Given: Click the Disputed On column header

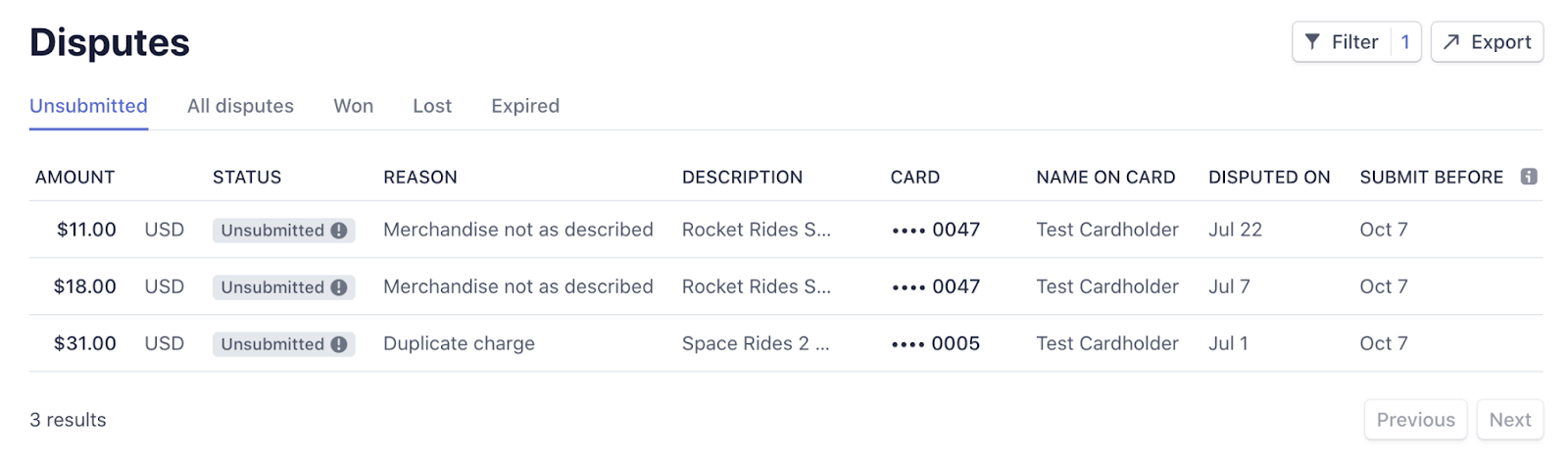Looking at the screenshot, I should point(1269,178).
